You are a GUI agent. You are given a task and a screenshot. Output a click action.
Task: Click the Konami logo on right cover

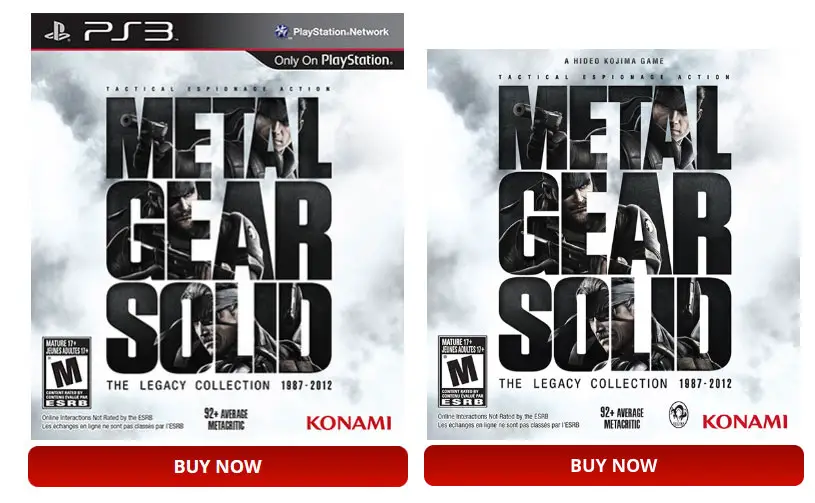(744, 421)
